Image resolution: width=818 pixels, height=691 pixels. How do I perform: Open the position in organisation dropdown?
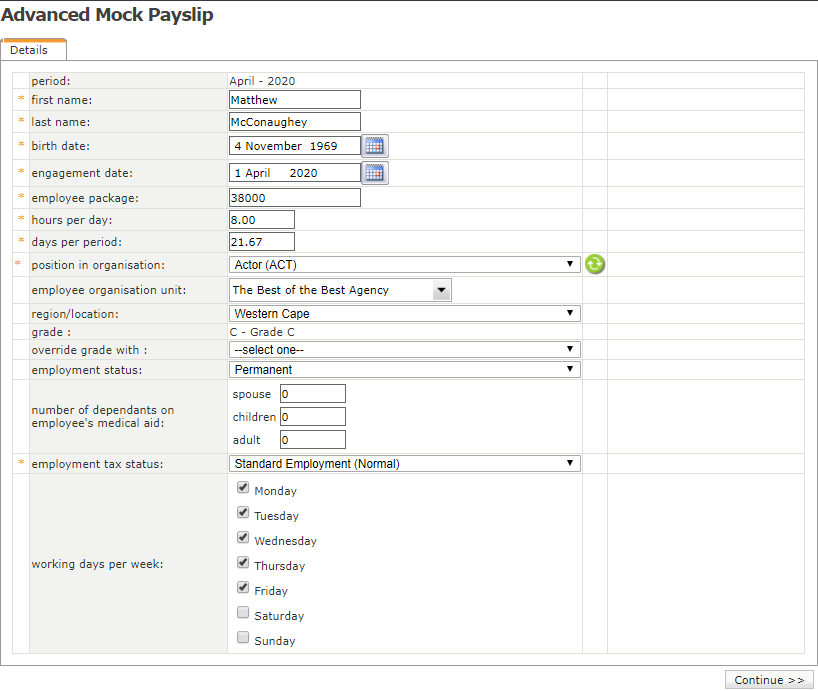coord(404,264)
